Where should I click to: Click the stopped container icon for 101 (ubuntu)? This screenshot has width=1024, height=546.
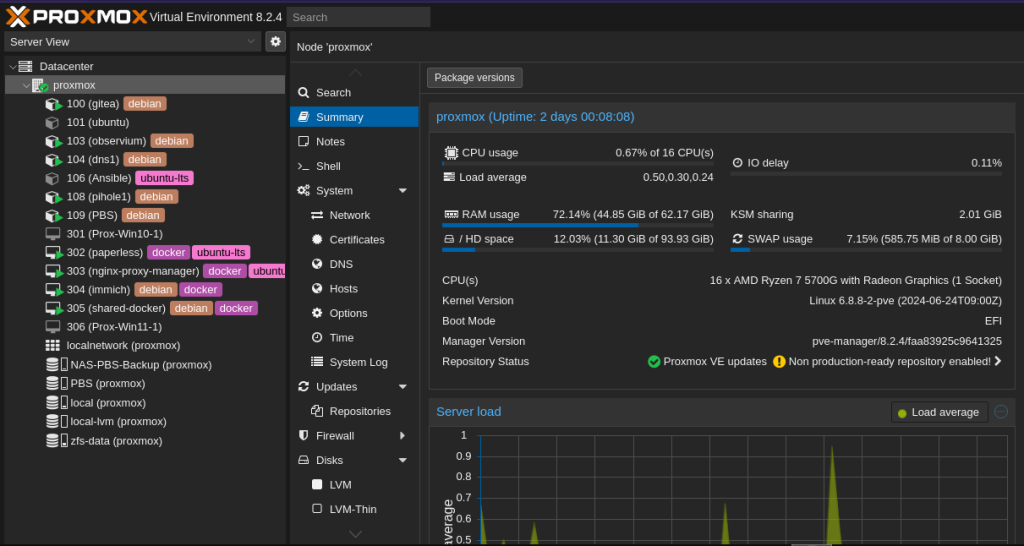click(x=52, y=123)
